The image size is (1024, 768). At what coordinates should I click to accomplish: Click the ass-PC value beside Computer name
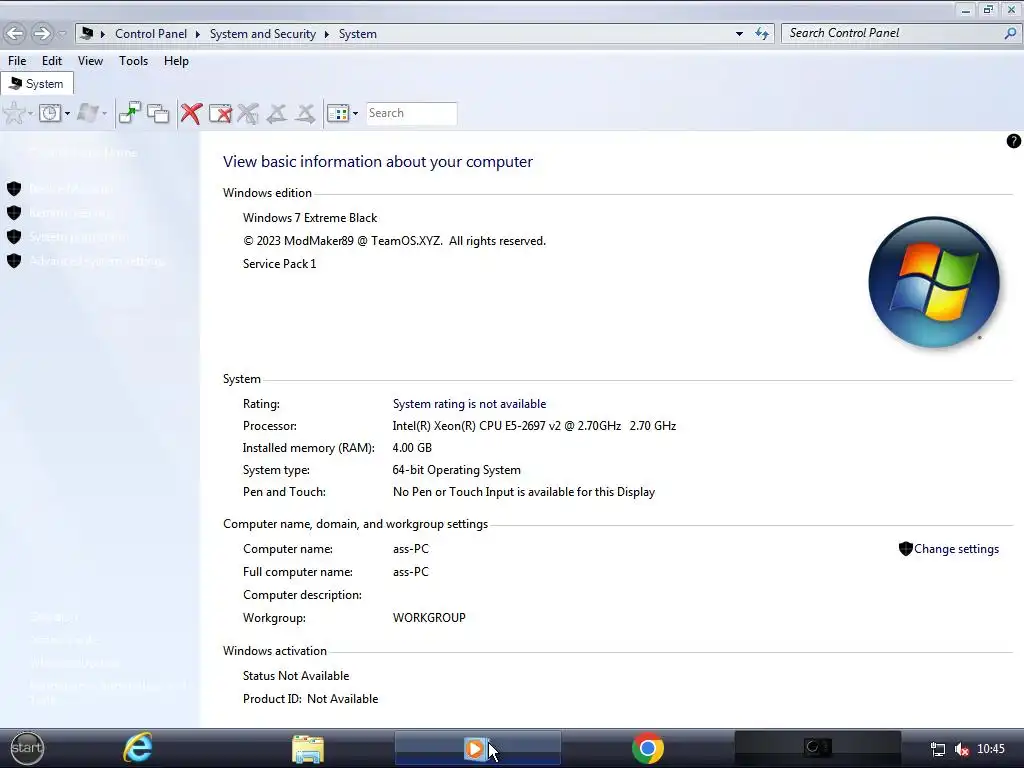click(x=411, y=549)
